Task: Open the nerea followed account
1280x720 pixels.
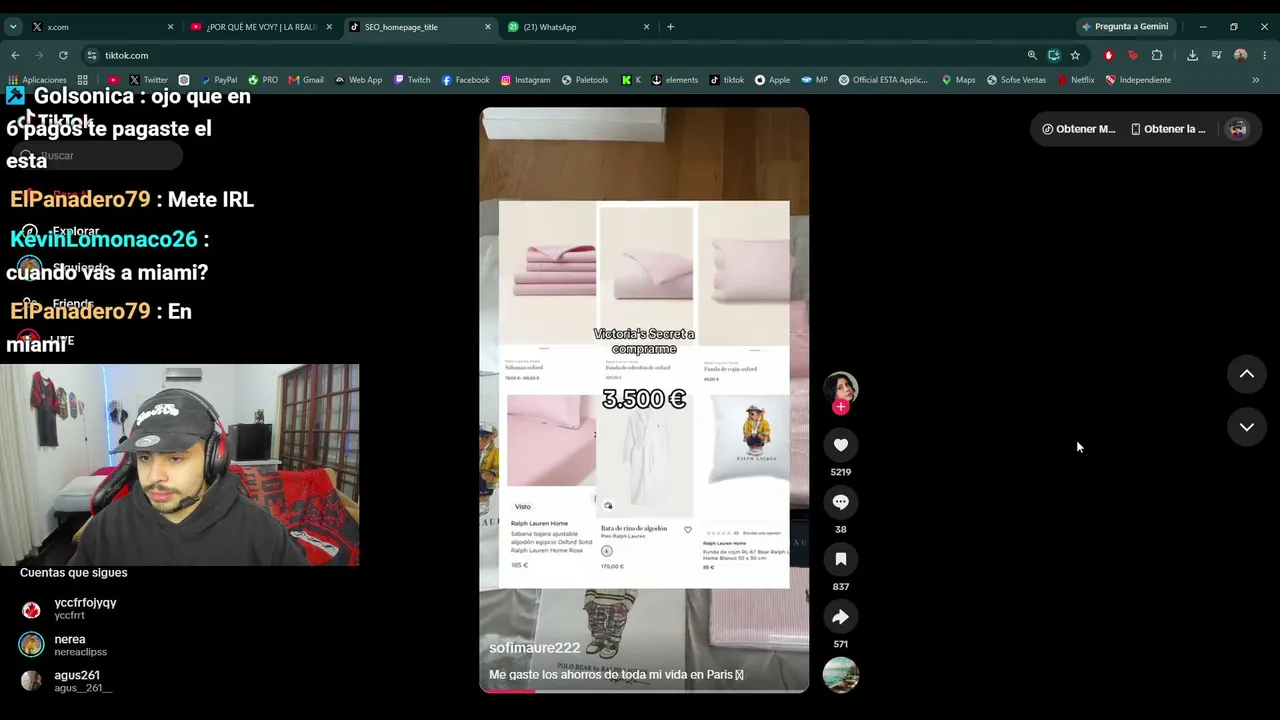Action: coord(65,645)
